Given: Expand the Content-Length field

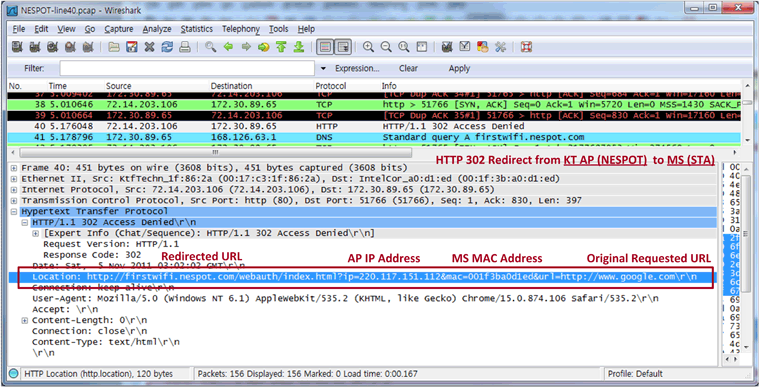Looking at the screenshot, I should (24, 320).
